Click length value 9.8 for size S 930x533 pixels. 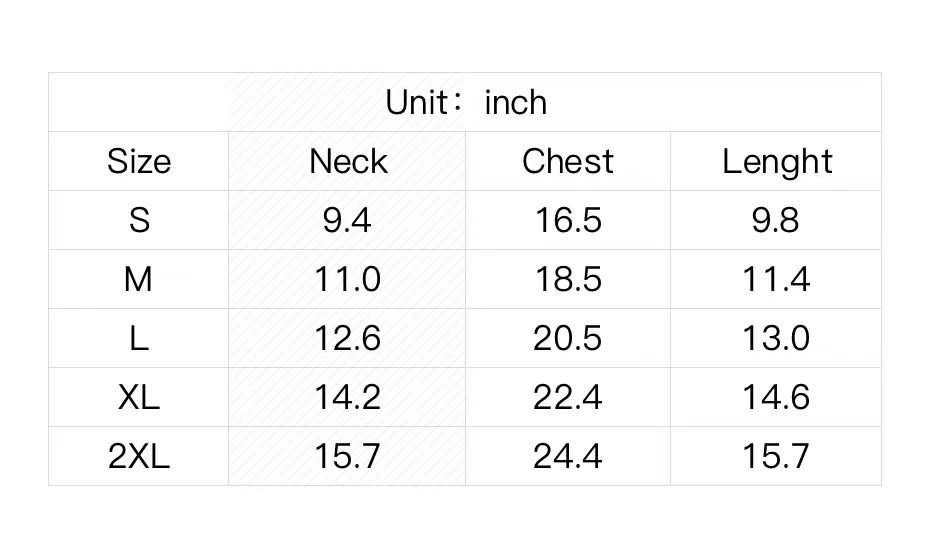point(776,220)
